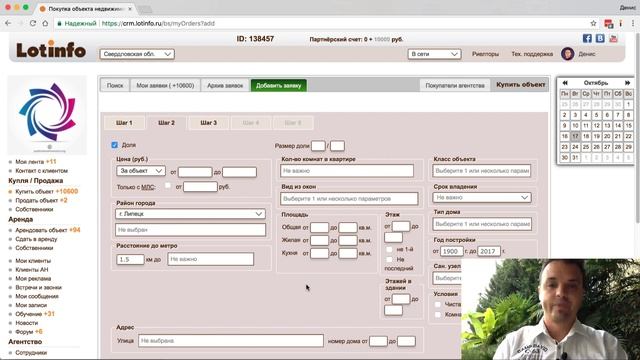Bookmark the page with the star icon
The width and height of the screenshot is (640, 360).
coord(593,23)
